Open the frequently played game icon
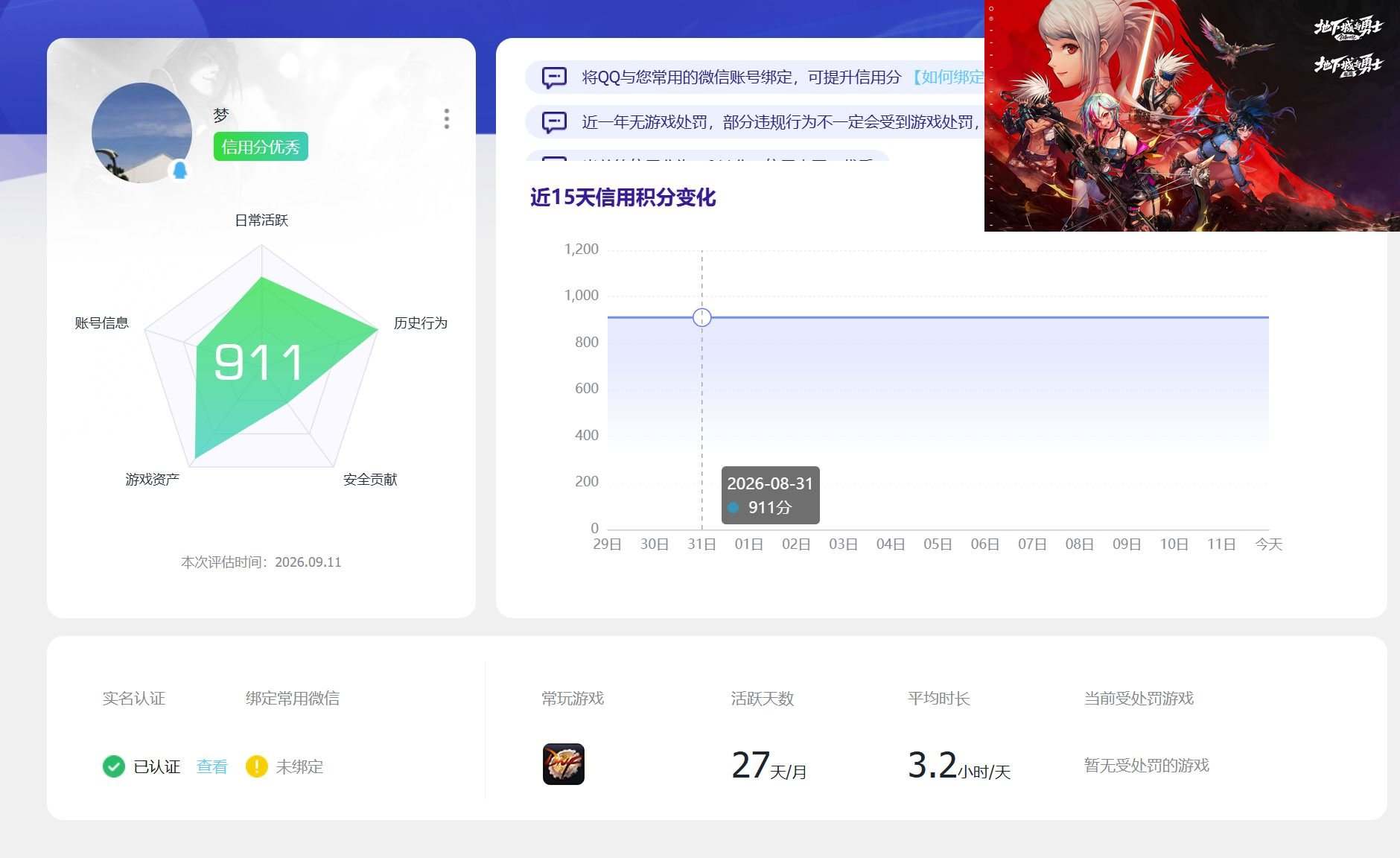 click(x=564, y=764)
